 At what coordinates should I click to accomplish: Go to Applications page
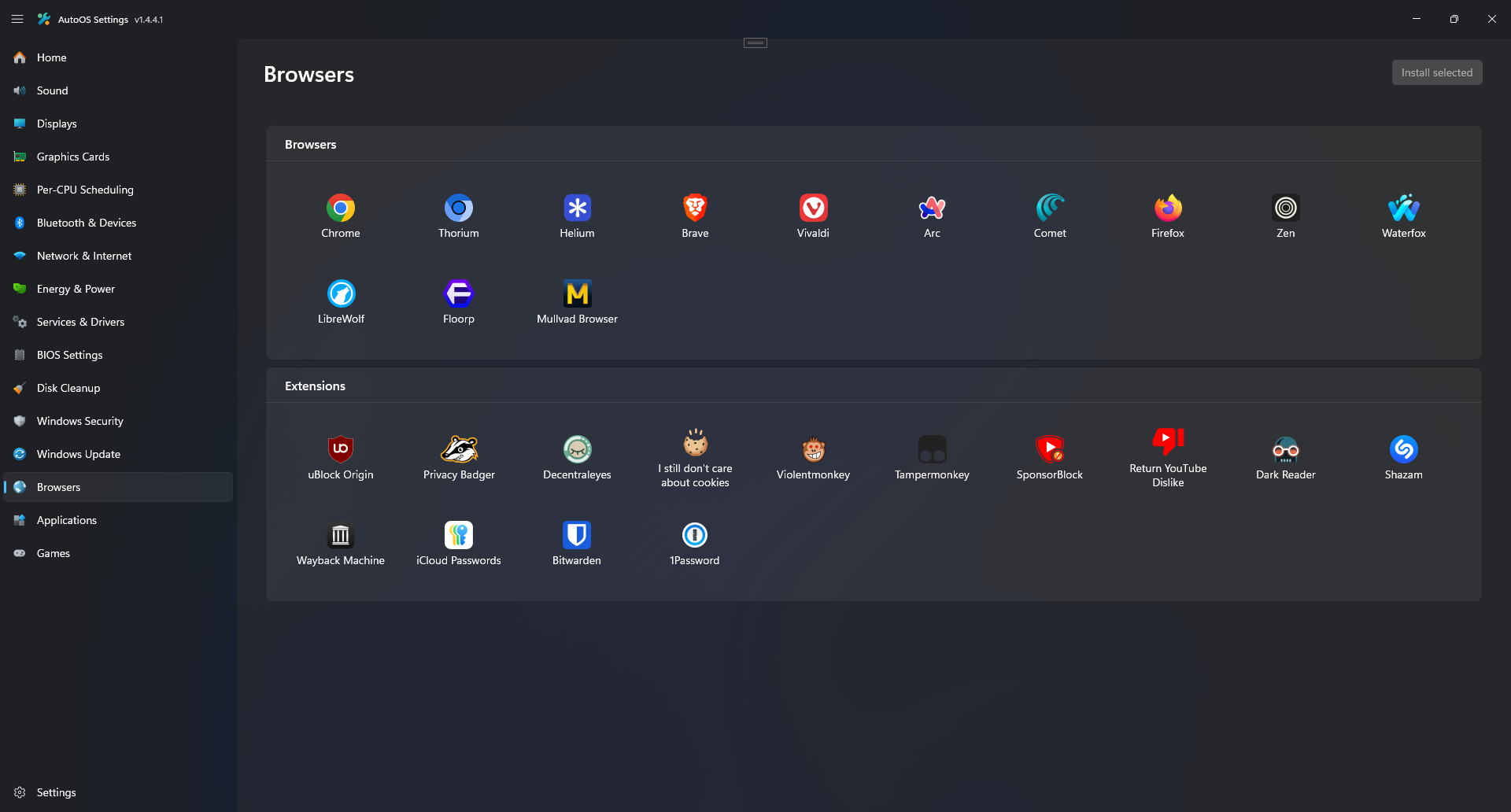(x=118, y=520)
